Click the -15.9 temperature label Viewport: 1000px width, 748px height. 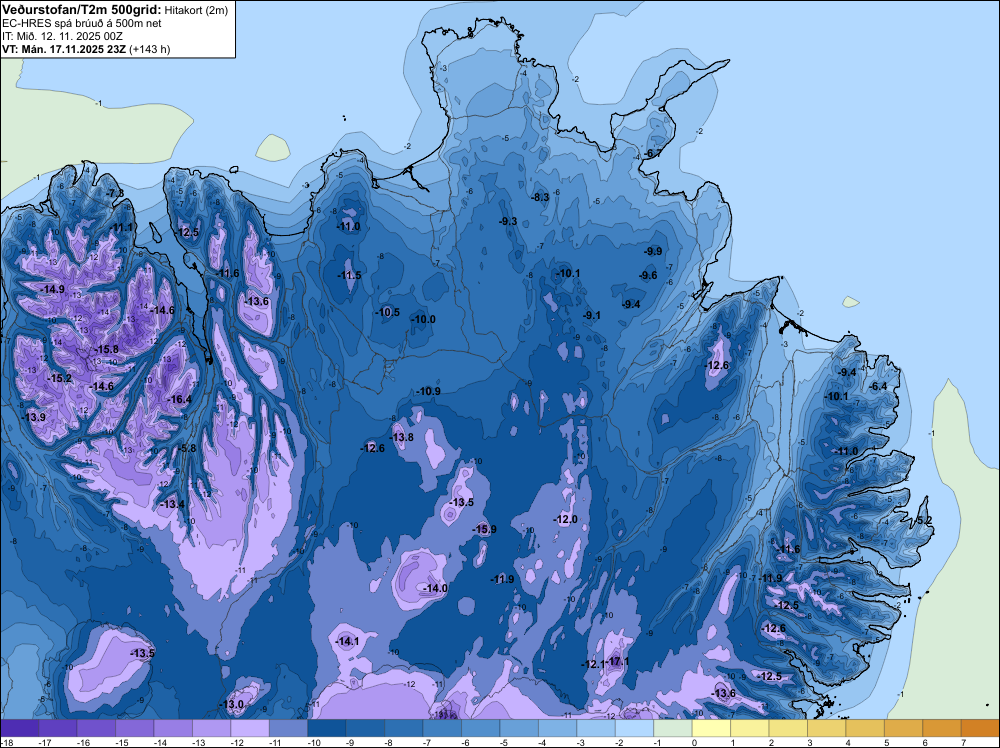485,529
